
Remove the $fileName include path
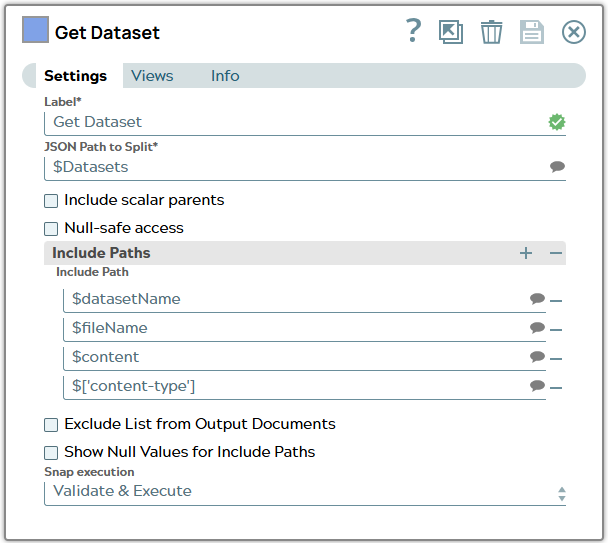pyautogui.click(x=556, y=330)
